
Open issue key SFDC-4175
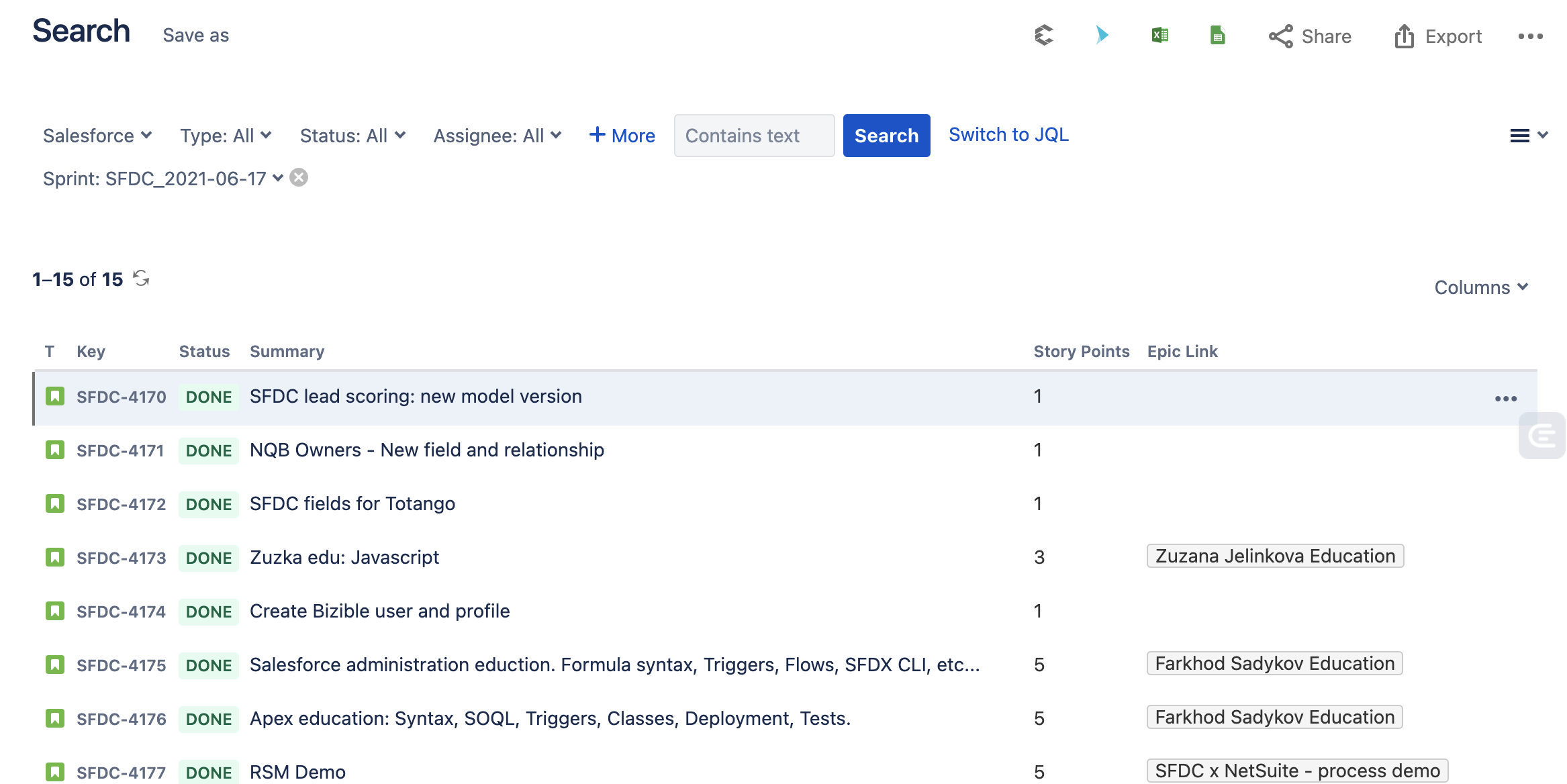pos(121,665)
